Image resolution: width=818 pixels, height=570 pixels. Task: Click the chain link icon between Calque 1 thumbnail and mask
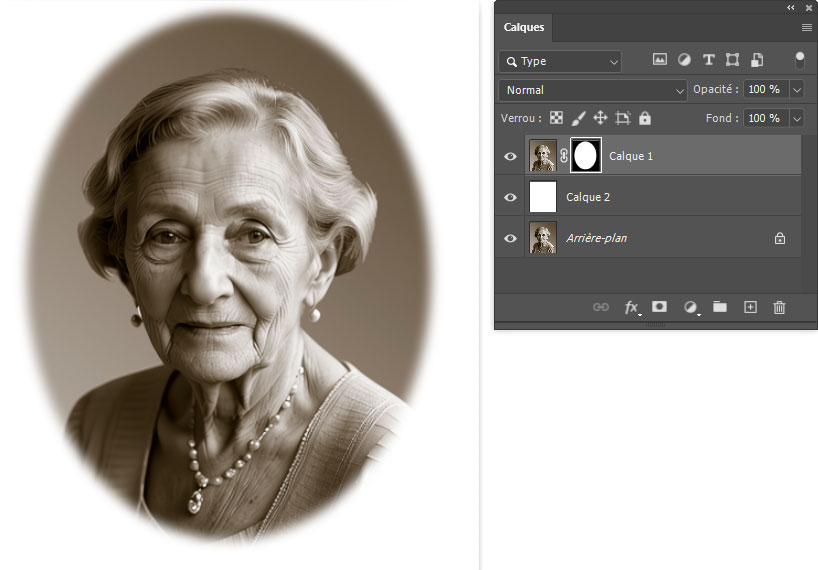click(x=564, y=155)
